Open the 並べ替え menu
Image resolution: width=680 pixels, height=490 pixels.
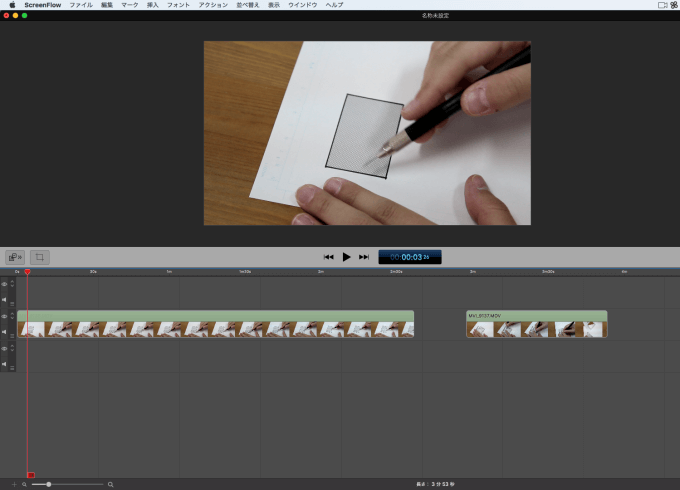click(x=248, y=5)
